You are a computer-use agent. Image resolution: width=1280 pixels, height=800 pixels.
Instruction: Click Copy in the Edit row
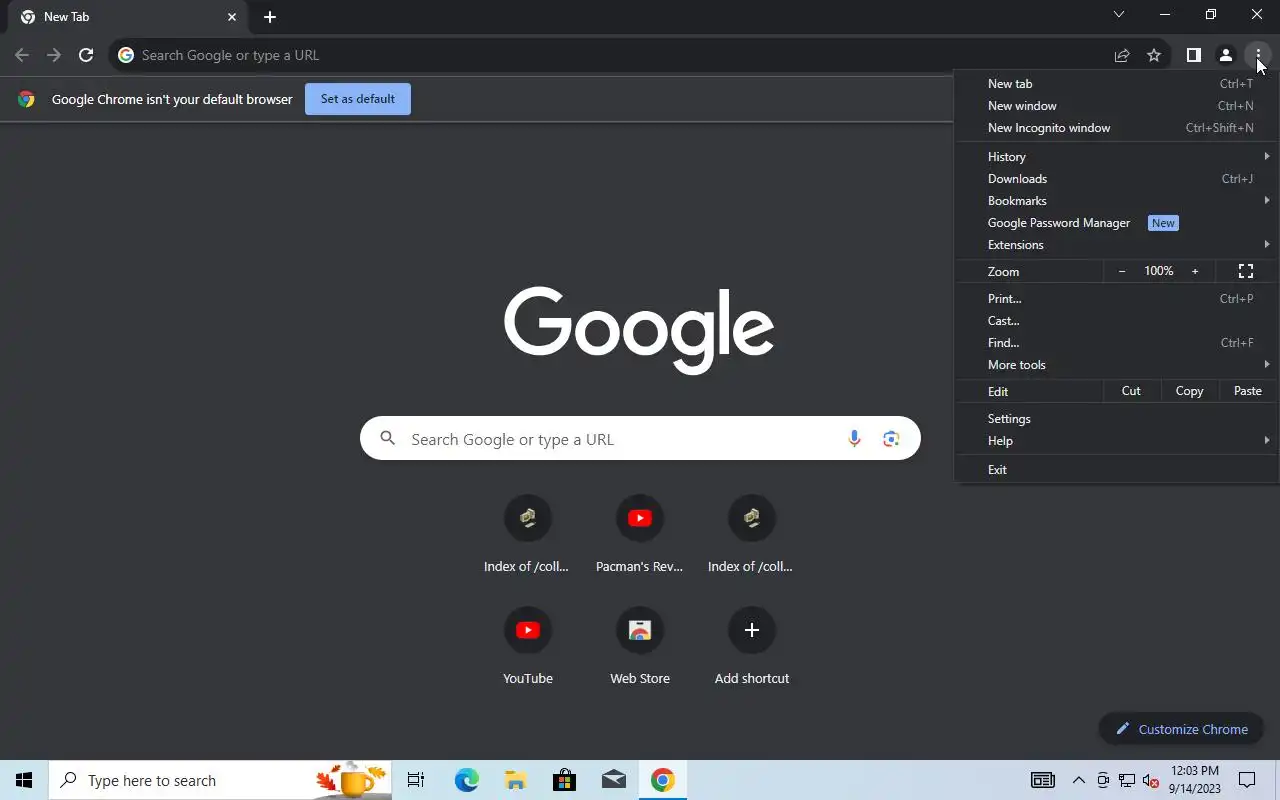1189,392
